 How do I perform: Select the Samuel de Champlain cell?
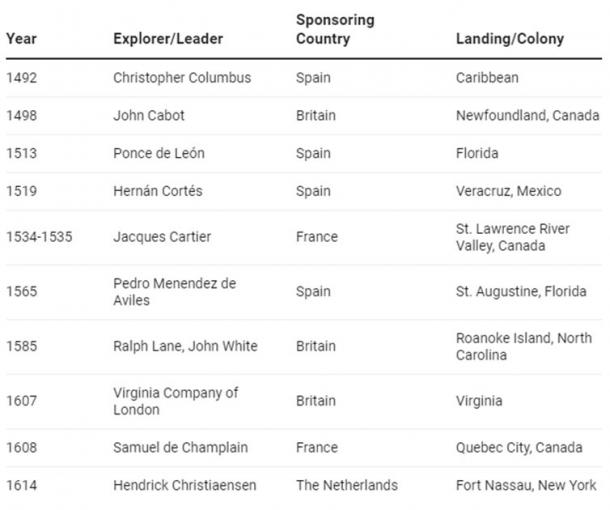pyautogui.click(x=180, y=447)
